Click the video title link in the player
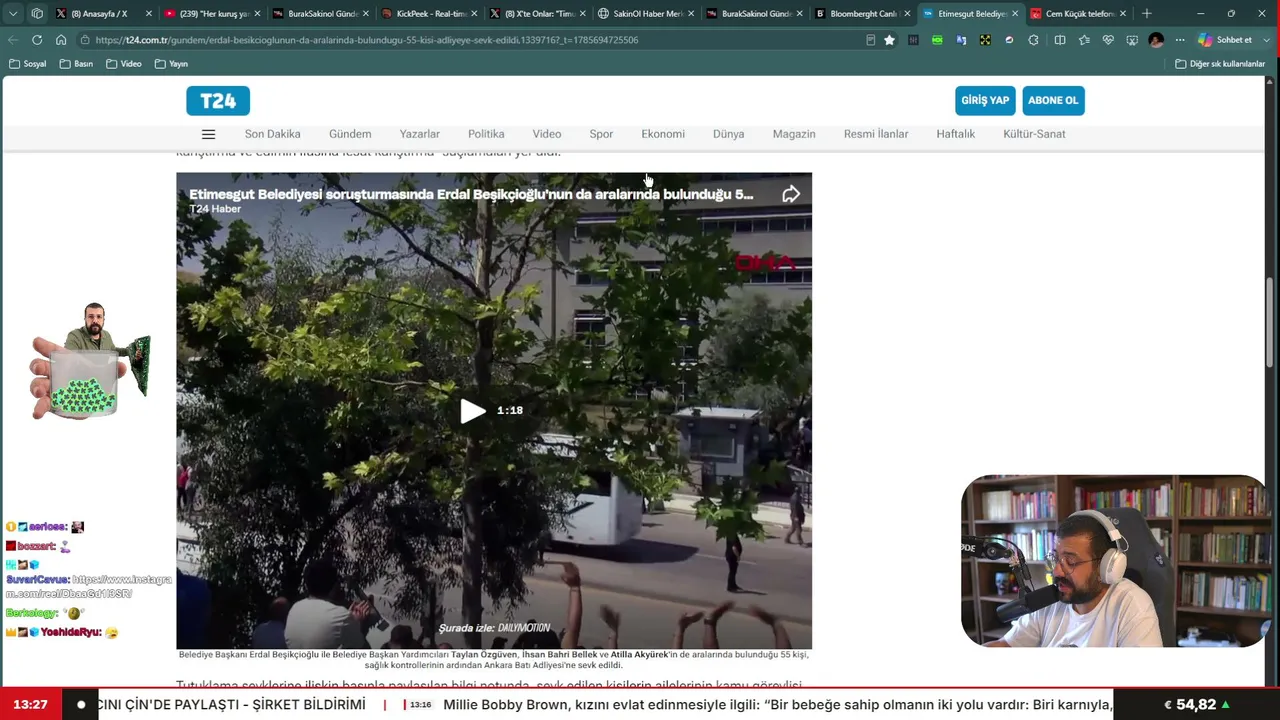The height and width of the screenshot is (720, 1280). [471, 195]
